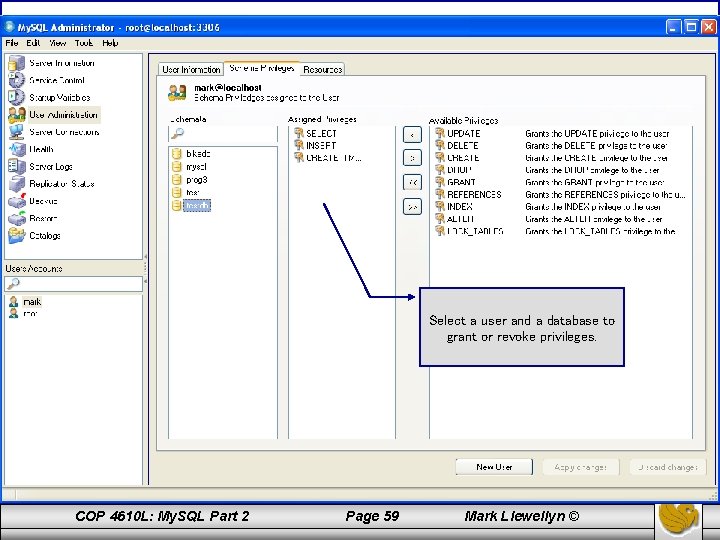This screenshot has height=540, width=720.
Task: Select the User Administration sidebar icon
Action: [17, 115]
